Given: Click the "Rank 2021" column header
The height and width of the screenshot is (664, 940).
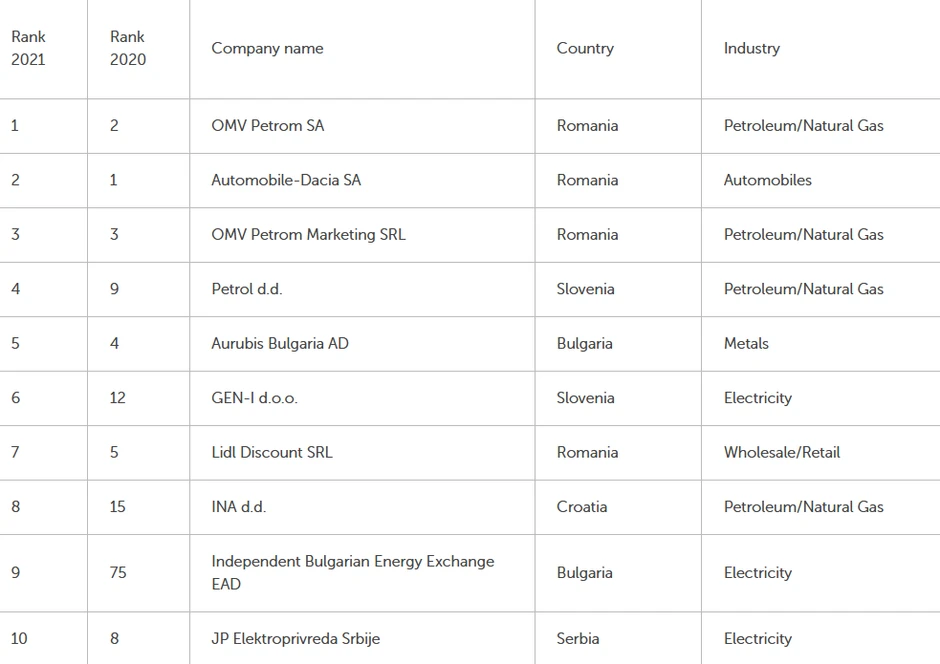Looking at the screenshot, I should coord(29,48).
